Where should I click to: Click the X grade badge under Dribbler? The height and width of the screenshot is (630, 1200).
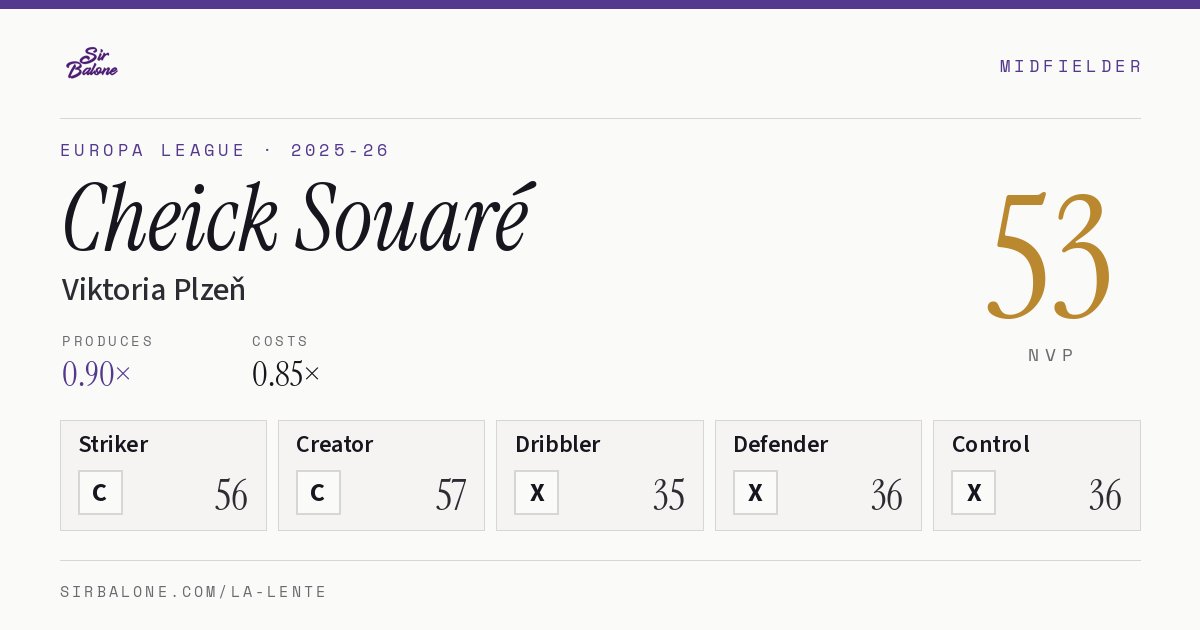pyautogui.click(x=537, y=493)
